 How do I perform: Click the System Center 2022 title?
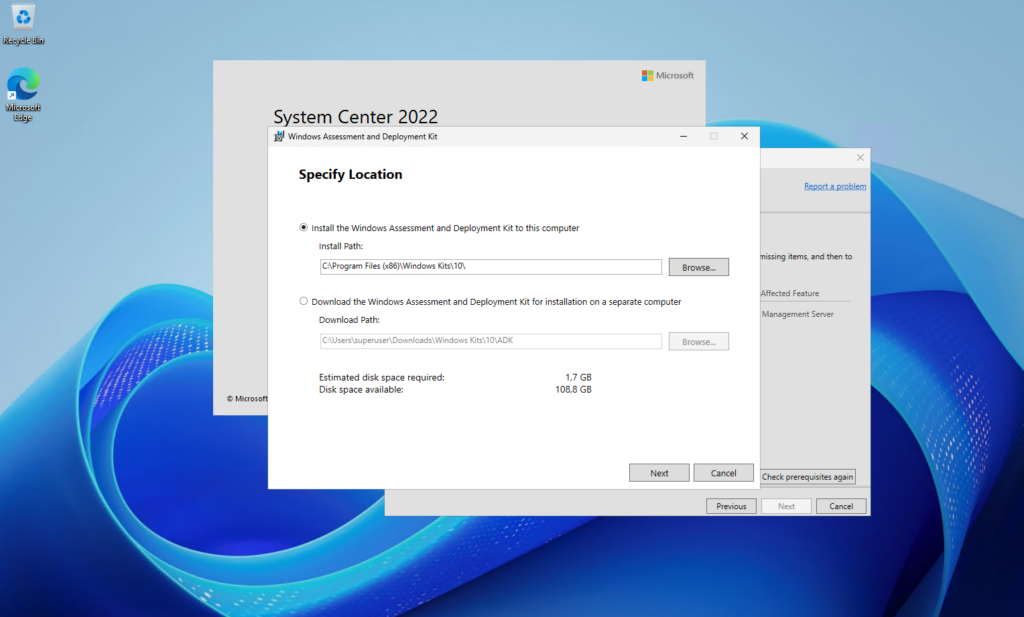point(355,116)
